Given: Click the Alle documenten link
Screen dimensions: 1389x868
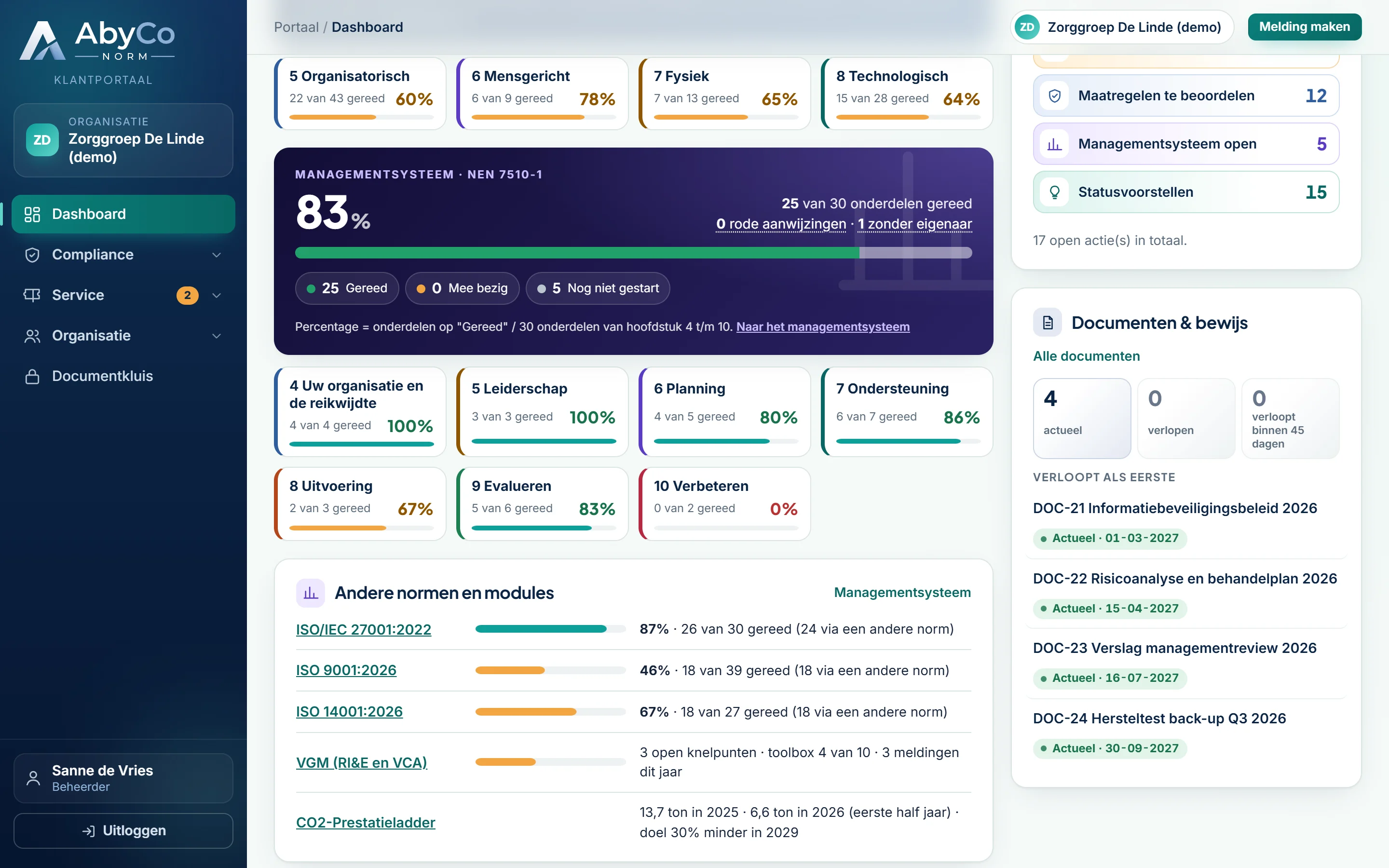Looking at the screenshot, I should point(1086,356).
